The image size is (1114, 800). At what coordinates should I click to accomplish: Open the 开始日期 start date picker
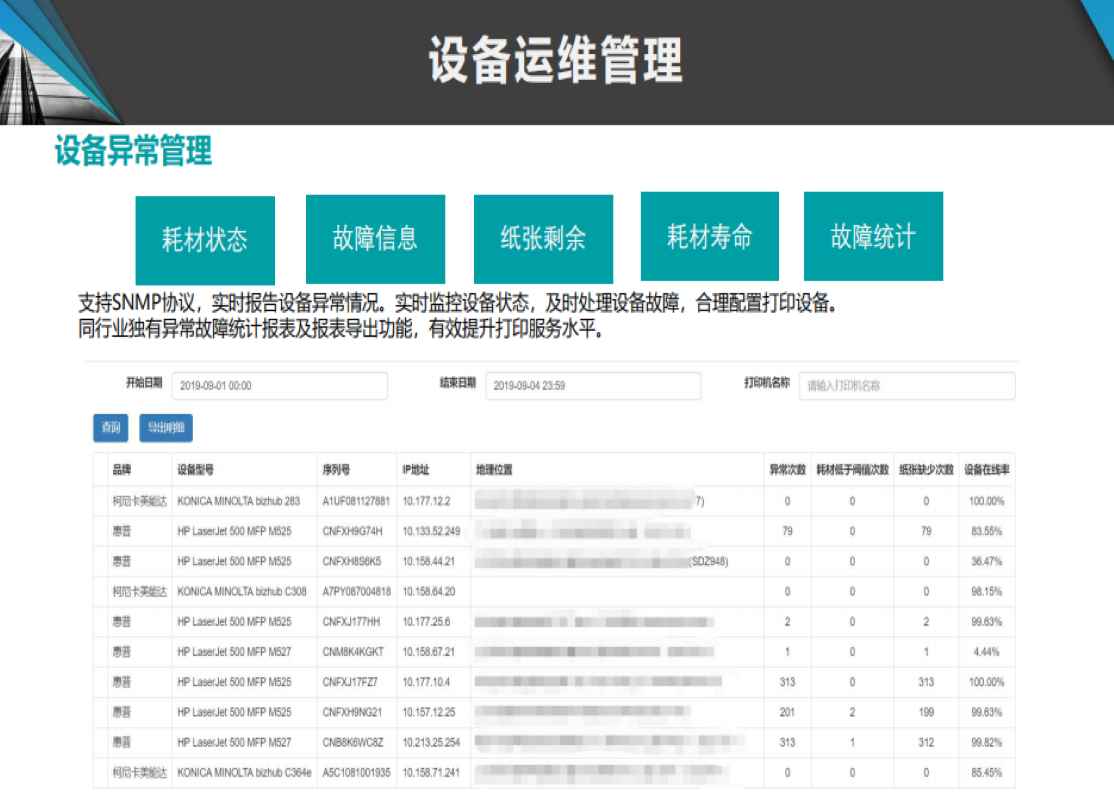click(280, 385)
